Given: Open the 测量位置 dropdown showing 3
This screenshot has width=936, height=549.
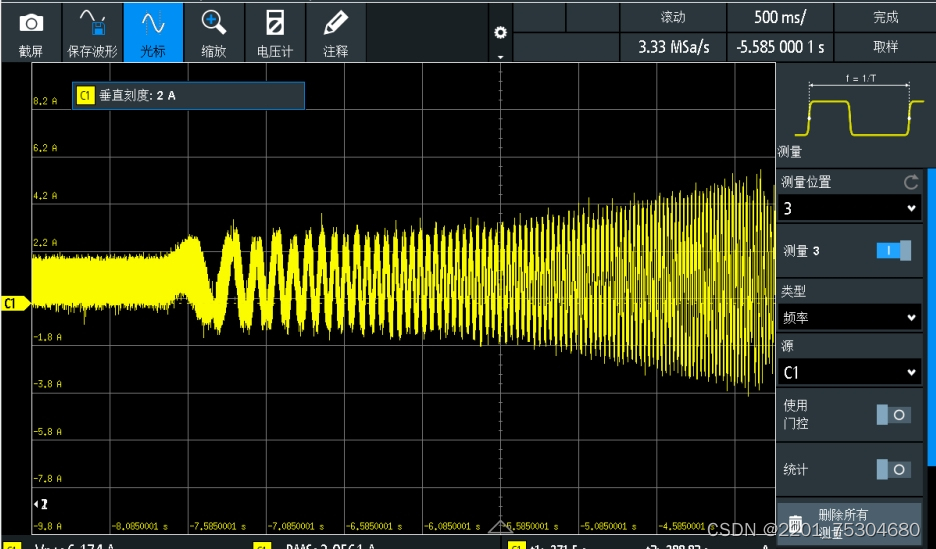Looking at the screenshot, I should [x=849, y=208].
